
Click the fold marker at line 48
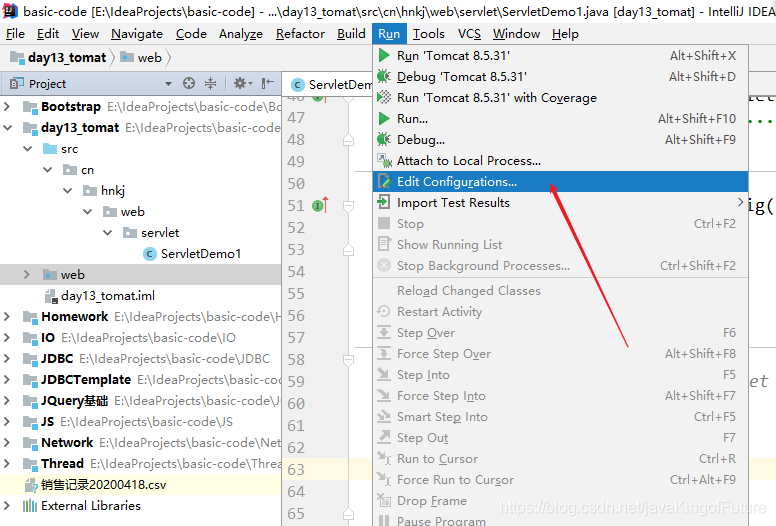coord(348,141)
